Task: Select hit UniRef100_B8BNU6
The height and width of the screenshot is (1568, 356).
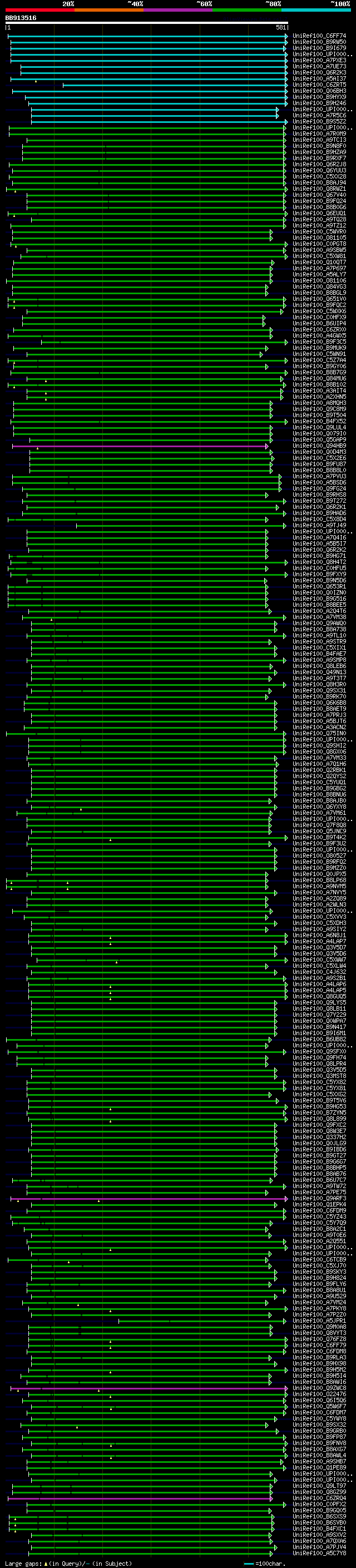Action: [x=319, y=795]
